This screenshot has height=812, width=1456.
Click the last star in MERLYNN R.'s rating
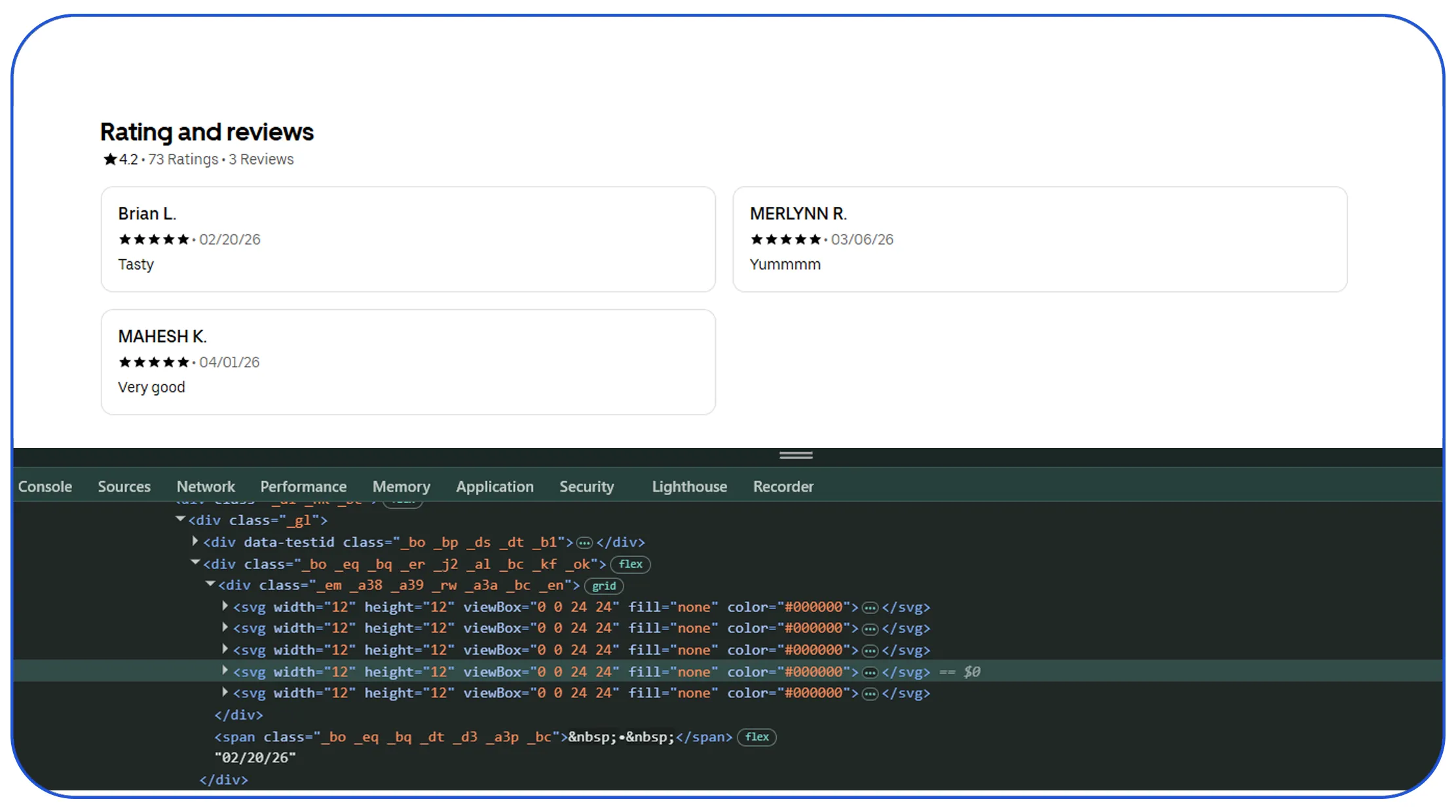(x=815, y=240)
